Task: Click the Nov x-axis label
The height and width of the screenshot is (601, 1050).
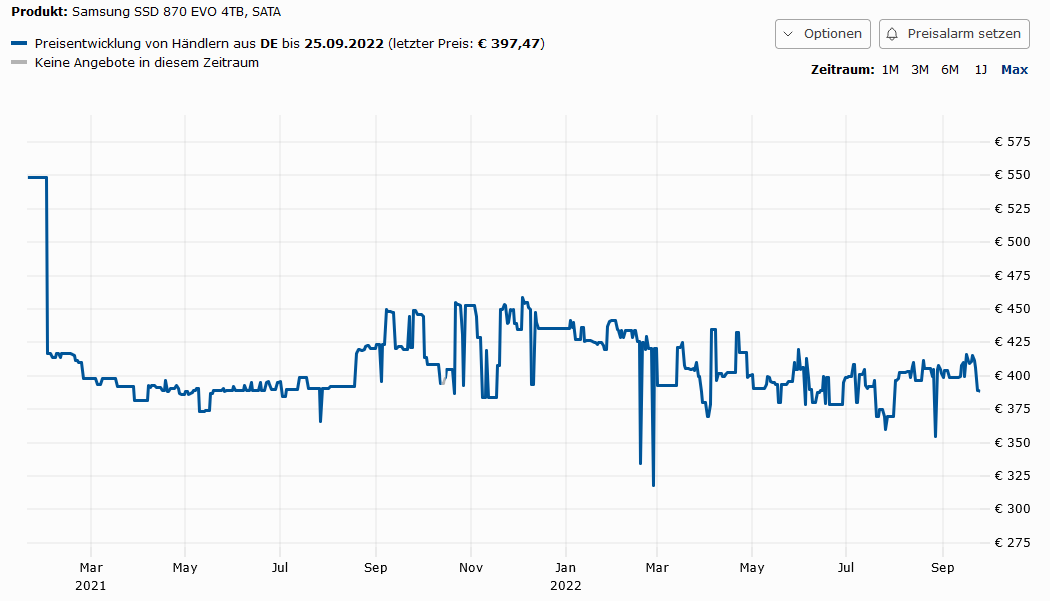Action: pos(471,567)
